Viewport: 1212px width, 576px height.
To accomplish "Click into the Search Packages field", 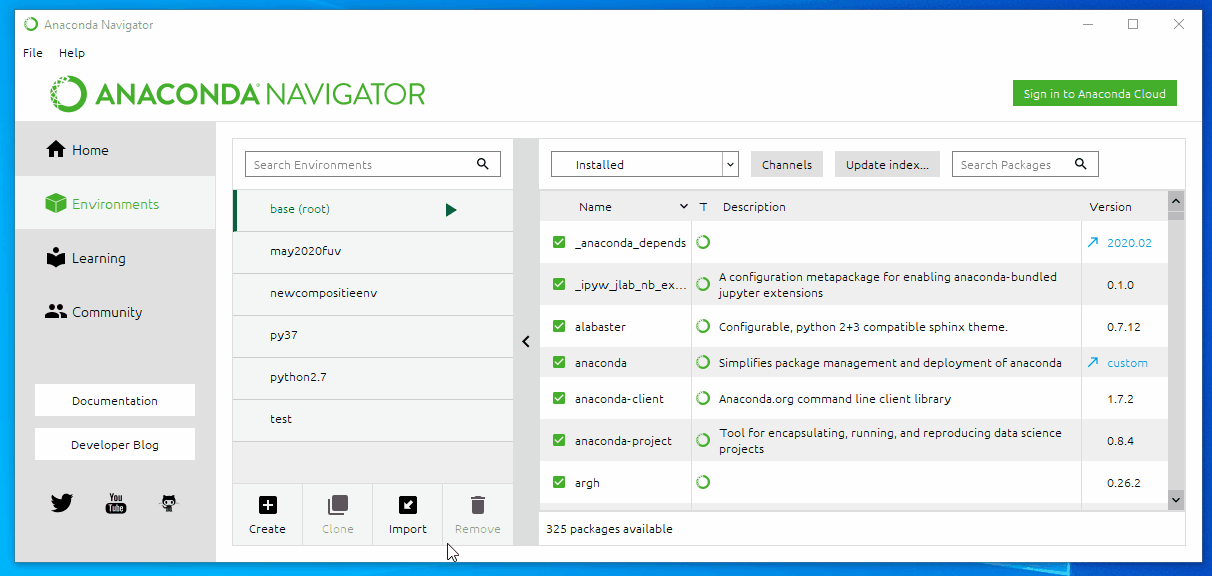I will click(1012, 165).
